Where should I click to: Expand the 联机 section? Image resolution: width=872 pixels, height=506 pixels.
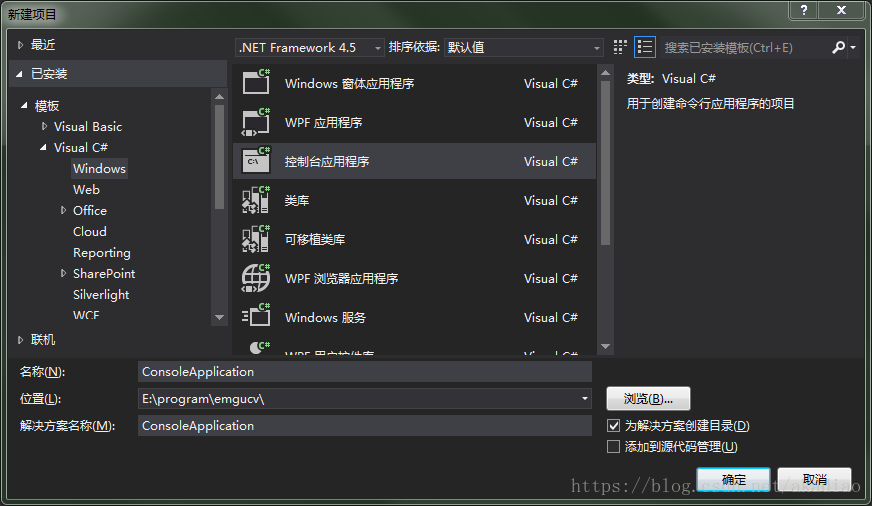[21, 340]
